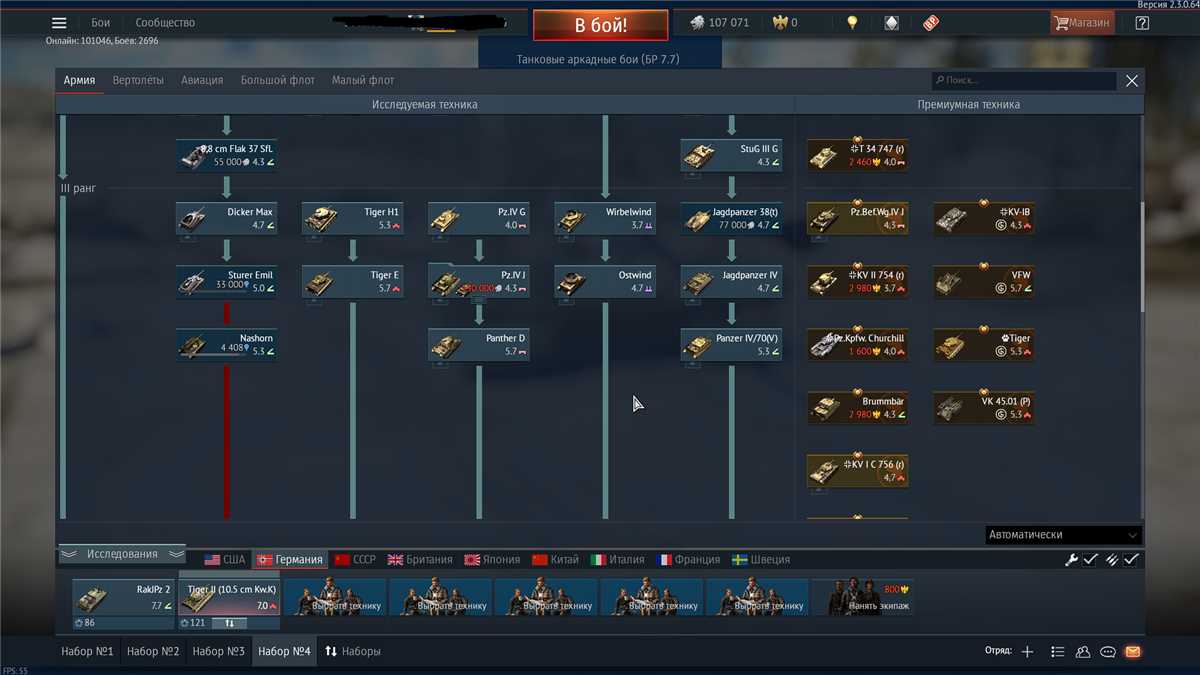The width and height of the screenshot is (1200, 675).
Task: Click the swap arrows under Tiger II slot
Action: tap(229, 623)
